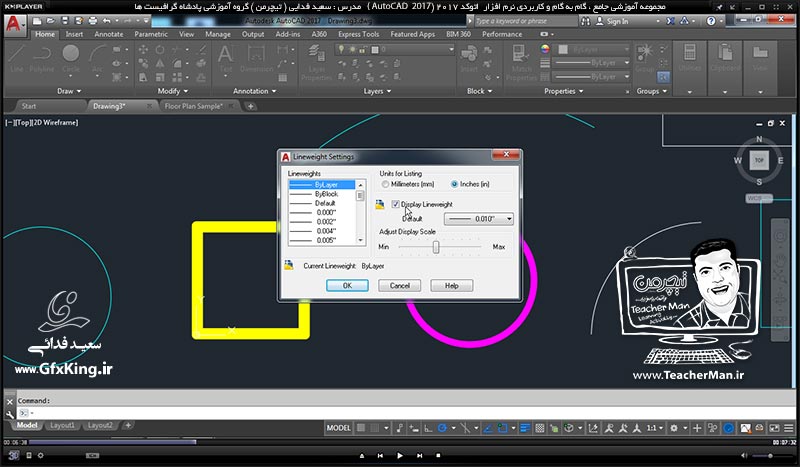Open the WCS coordinate system dropdown
This screenshot has height=467, width=800.
click(759, 199)
